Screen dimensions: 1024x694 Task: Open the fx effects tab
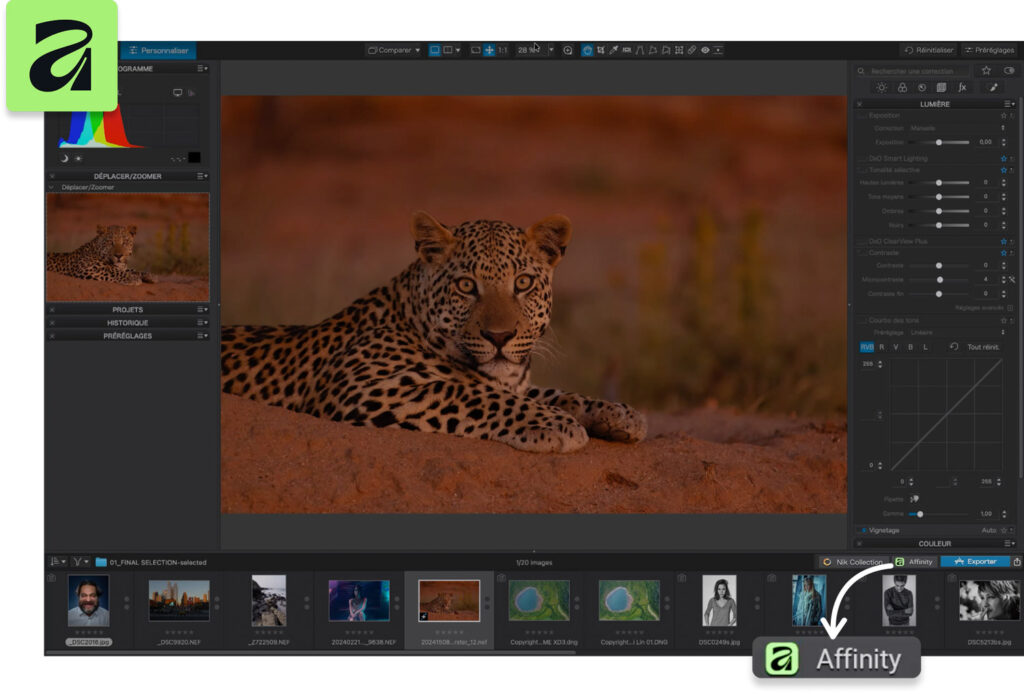(x=962, y=87)
